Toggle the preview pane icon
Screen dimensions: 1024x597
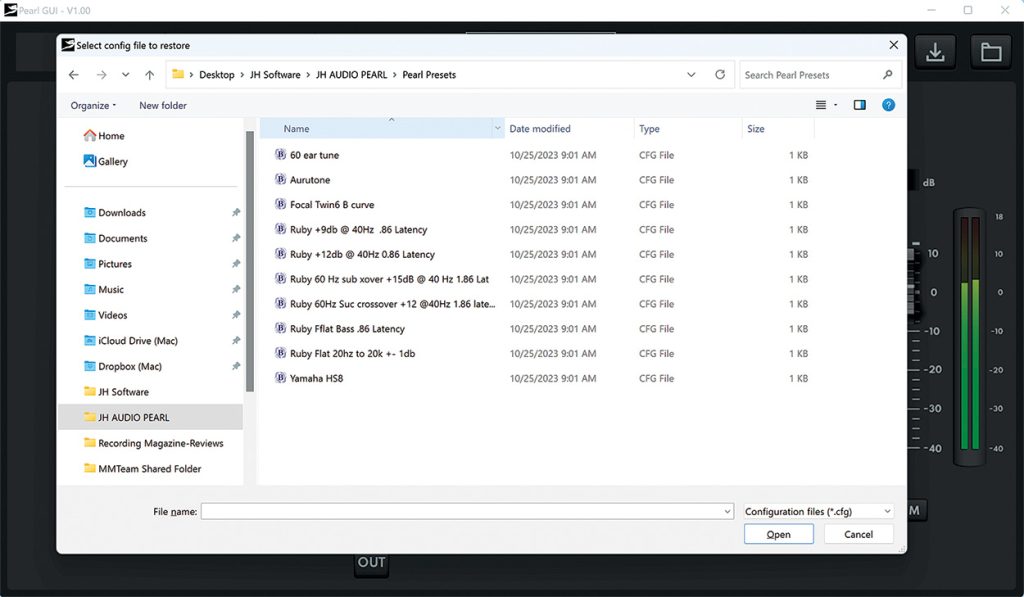coord(859,105)
